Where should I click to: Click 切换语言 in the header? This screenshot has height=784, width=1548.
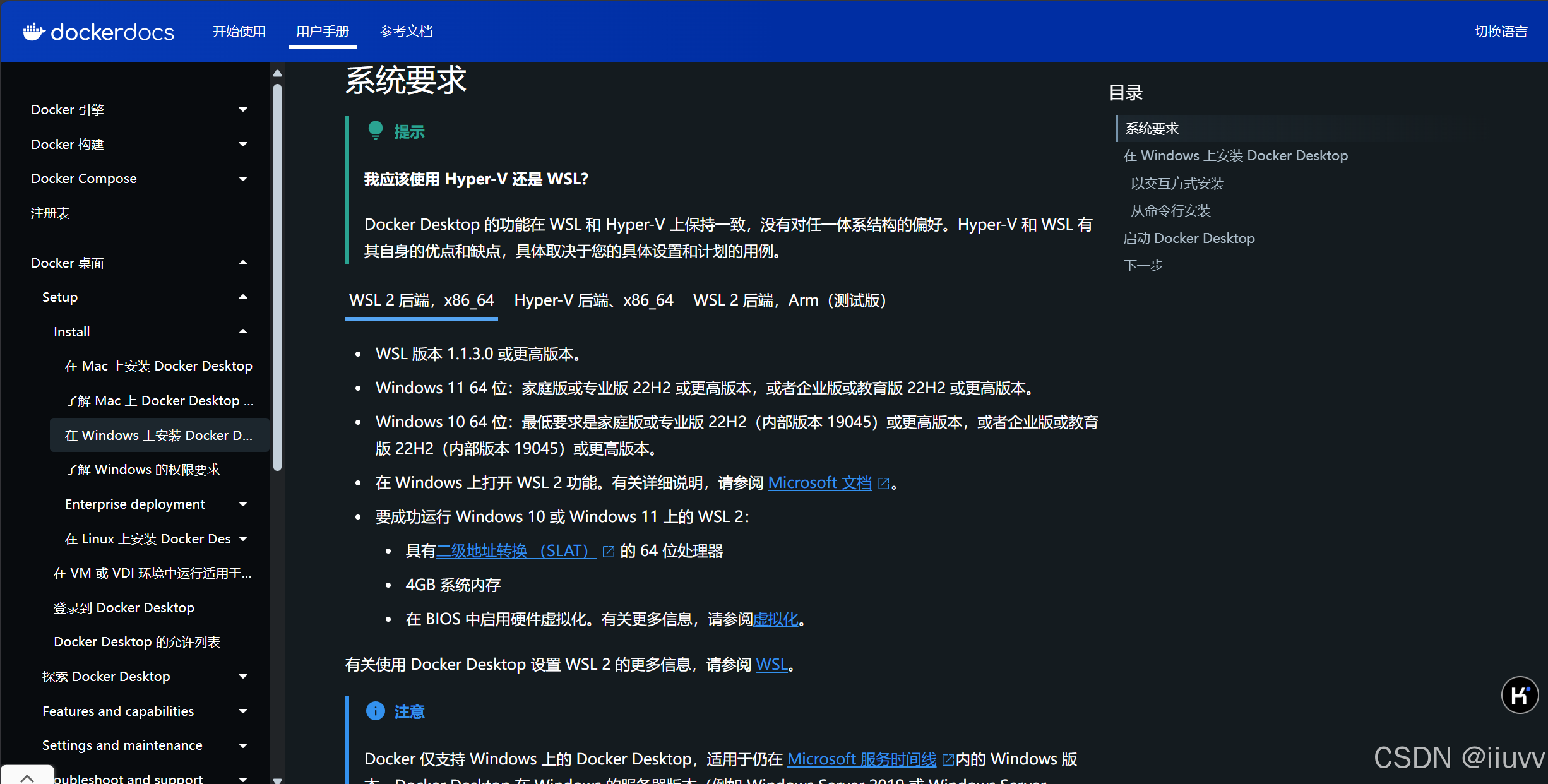pyautogui.click(x=1501, y=32)
